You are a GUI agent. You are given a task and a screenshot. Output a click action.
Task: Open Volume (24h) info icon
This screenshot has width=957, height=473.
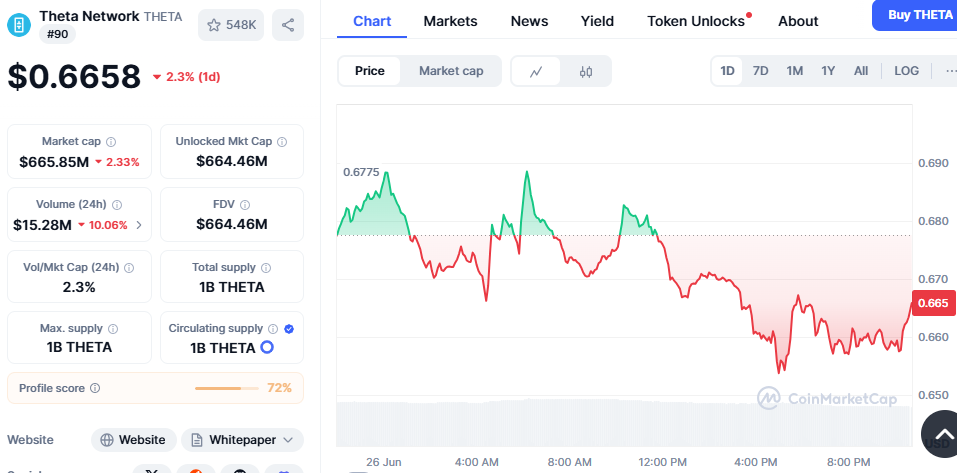(117, 204)
